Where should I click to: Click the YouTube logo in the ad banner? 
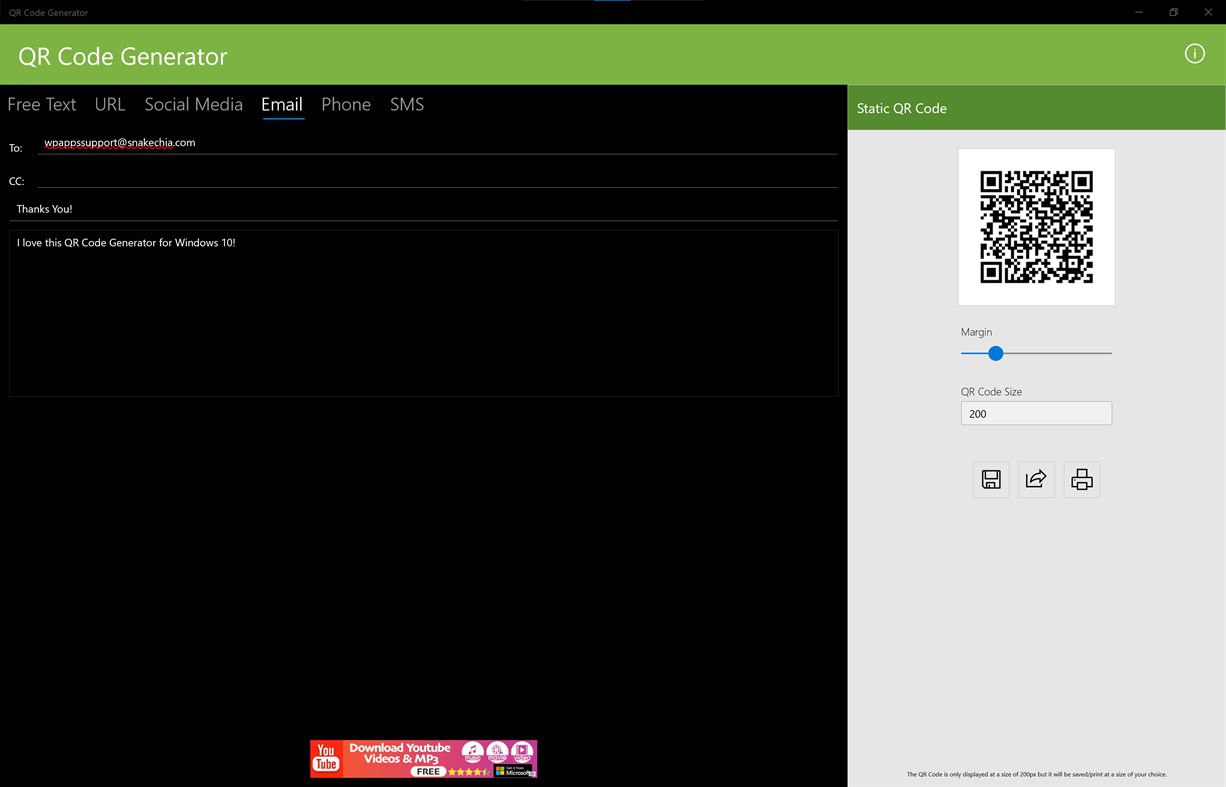[326, 756]
